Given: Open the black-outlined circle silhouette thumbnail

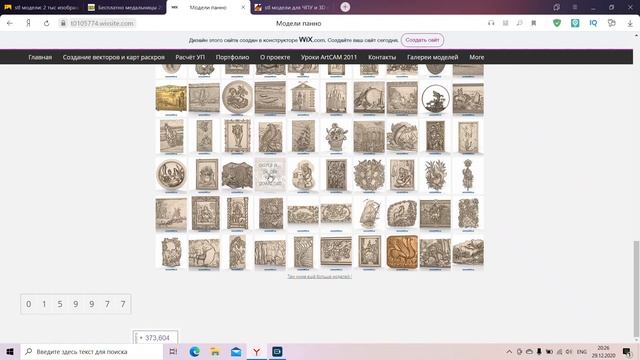Looking at the screenshot, I should point(435,98).
